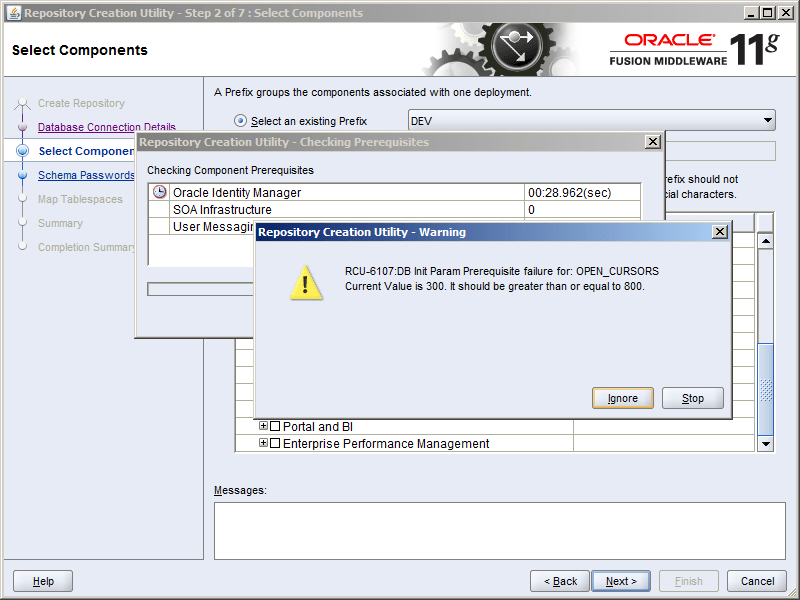Image resolution: width=800 pixels, height=600 pixels.
Task: Click the Next button
Action: pos(621,581)
